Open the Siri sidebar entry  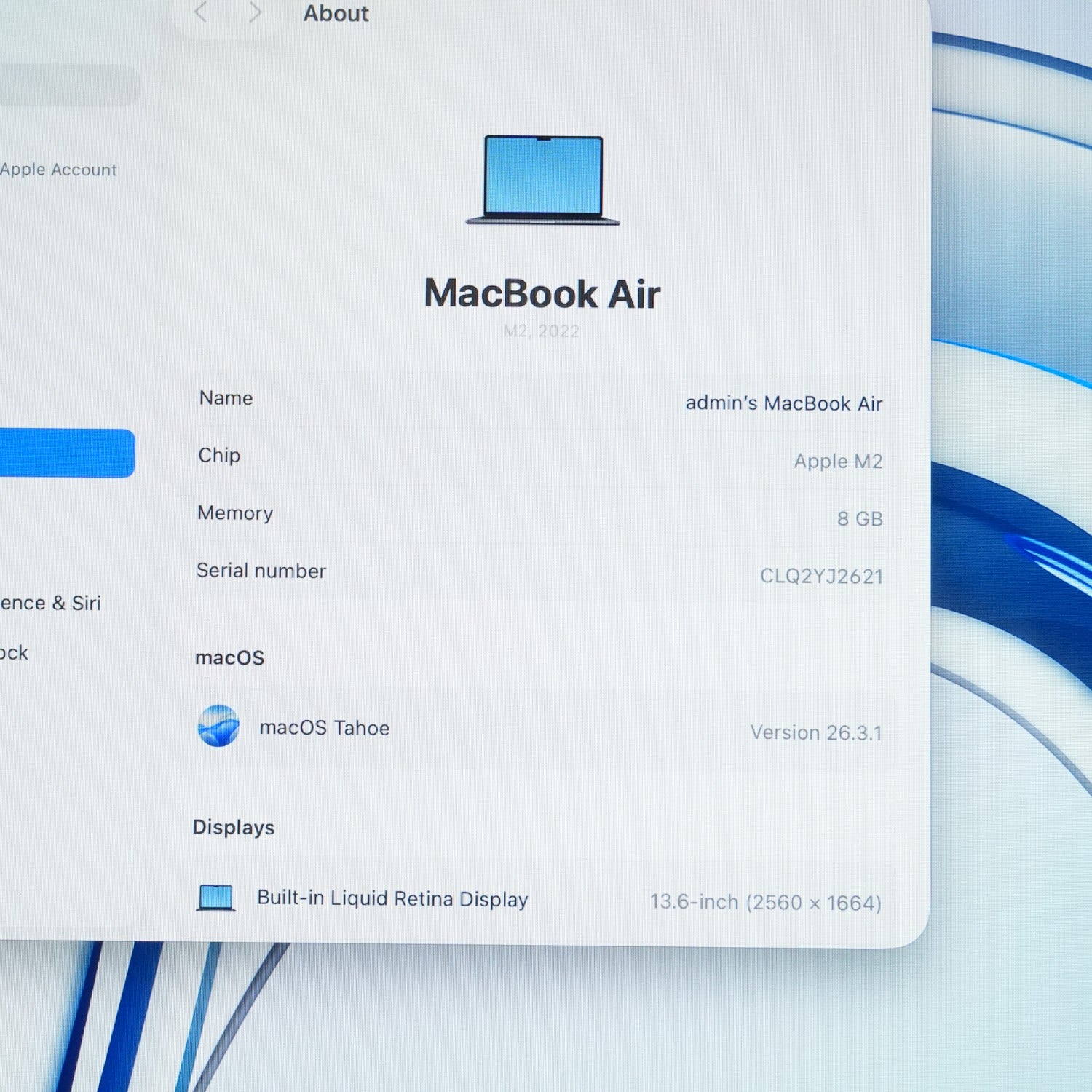tap(50, 603)
